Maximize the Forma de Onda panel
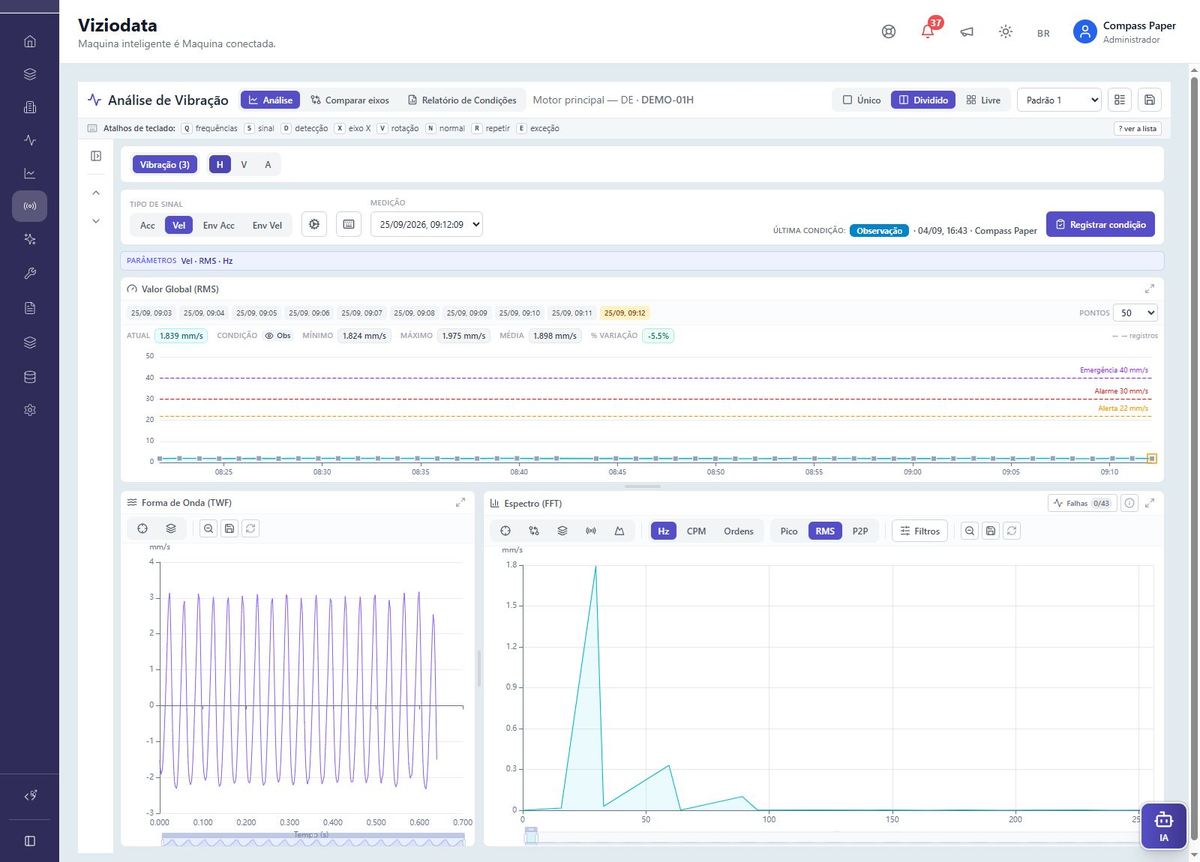This screenshot has height=862, width=1200. click(x=460, y=502)
